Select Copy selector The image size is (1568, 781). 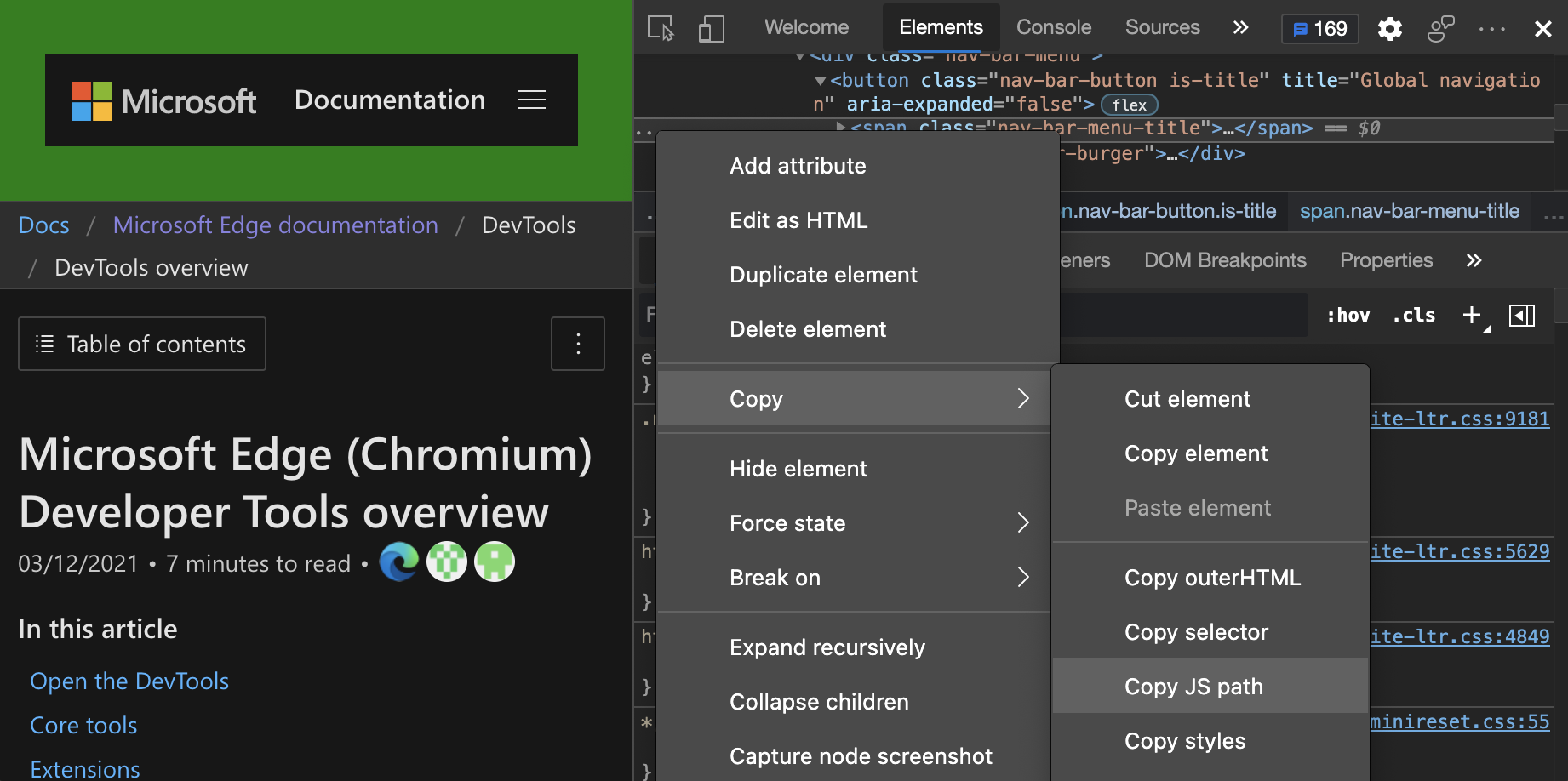1210,632
